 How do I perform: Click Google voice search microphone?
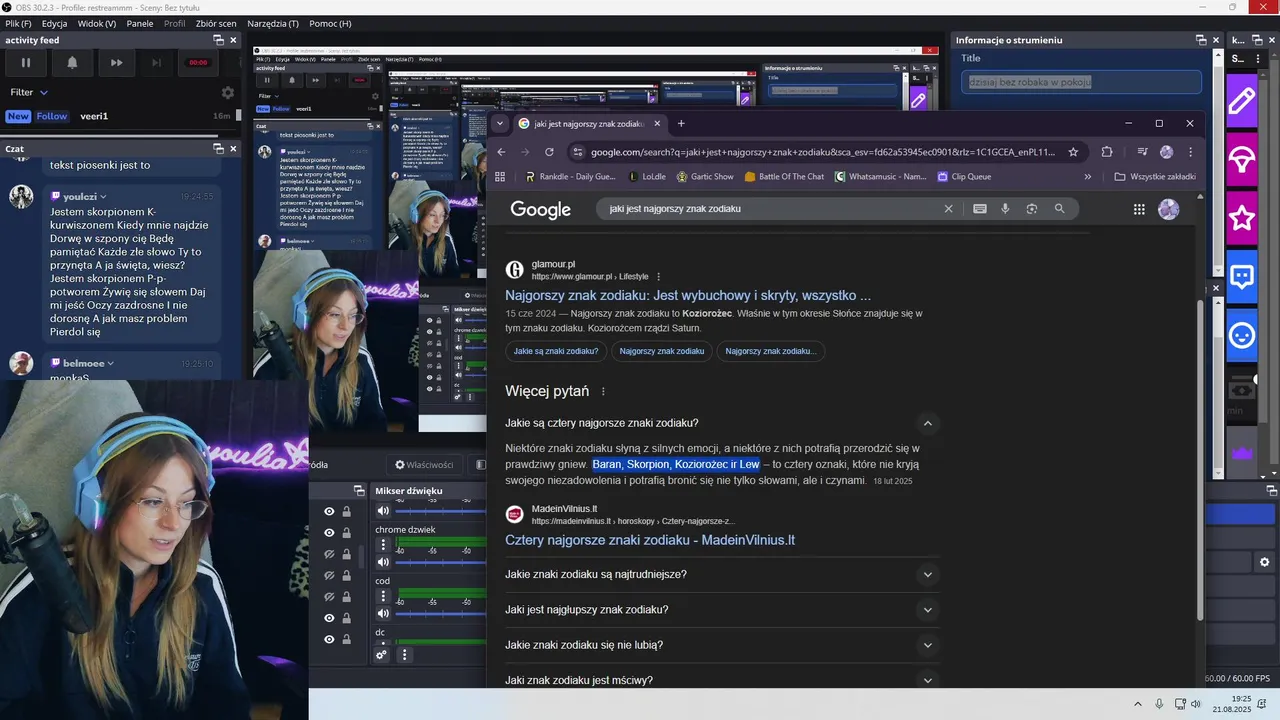pyautogui.click(x=1005, y=209)
